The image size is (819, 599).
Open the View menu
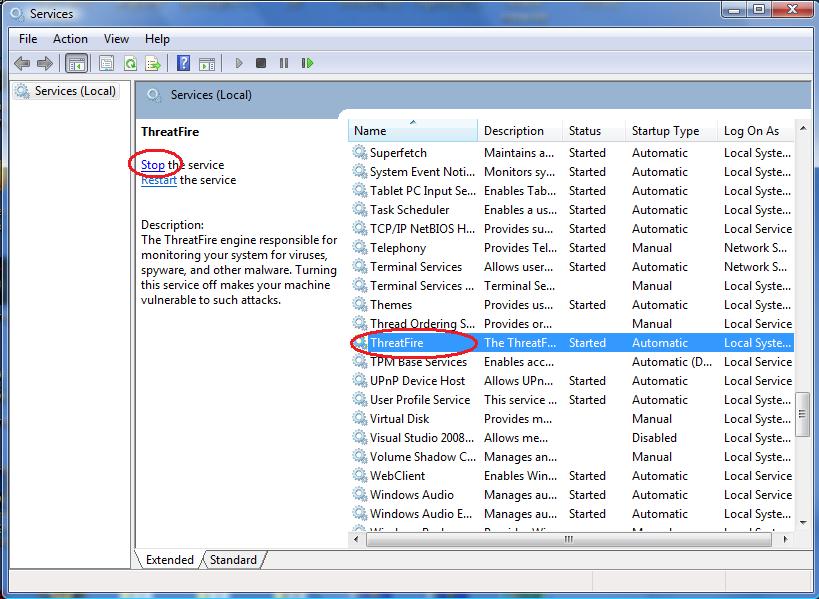click(x=116, y=39)
